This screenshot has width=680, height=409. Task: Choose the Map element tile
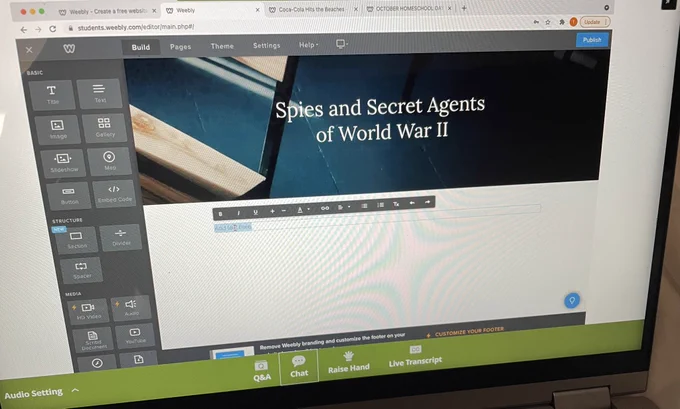(109, 160)
